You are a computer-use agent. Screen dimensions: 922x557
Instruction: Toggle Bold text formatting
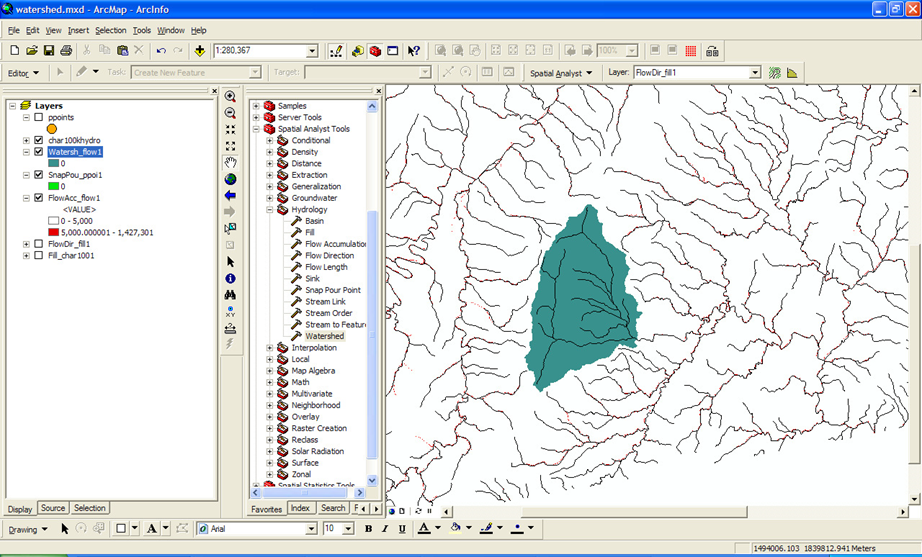click(368, 529)
